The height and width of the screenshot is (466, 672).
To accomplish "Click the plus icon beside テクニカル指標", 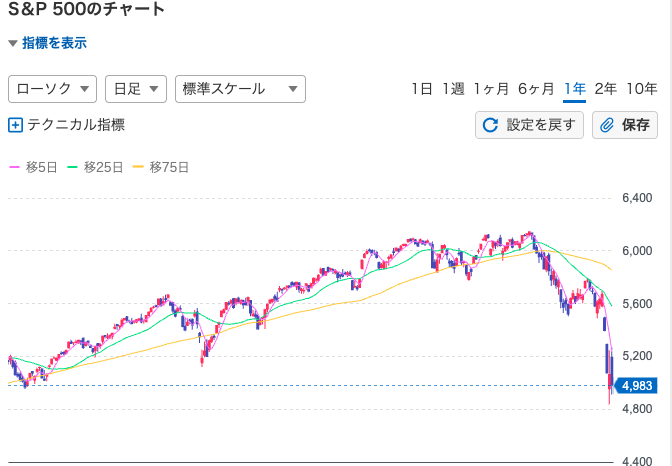I will (x=15, y=125).
